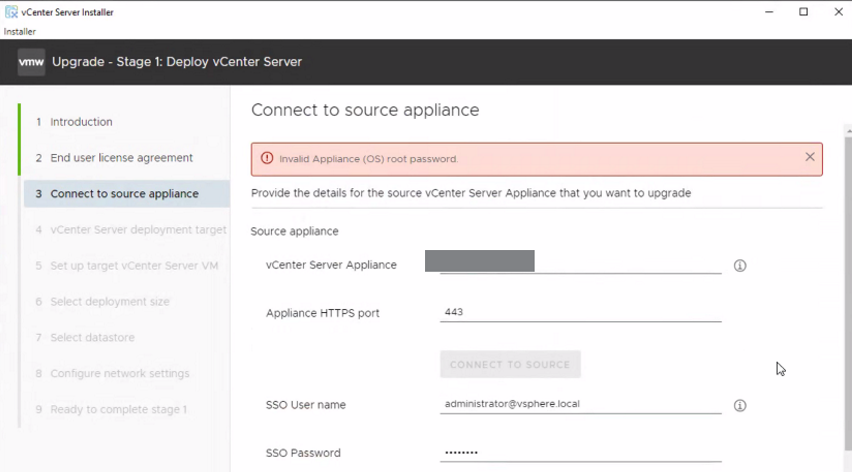The height and width of the screenshot is (472, 852).
Task: Minimize the vCenter Server Installer window
Action: (769, 12)
